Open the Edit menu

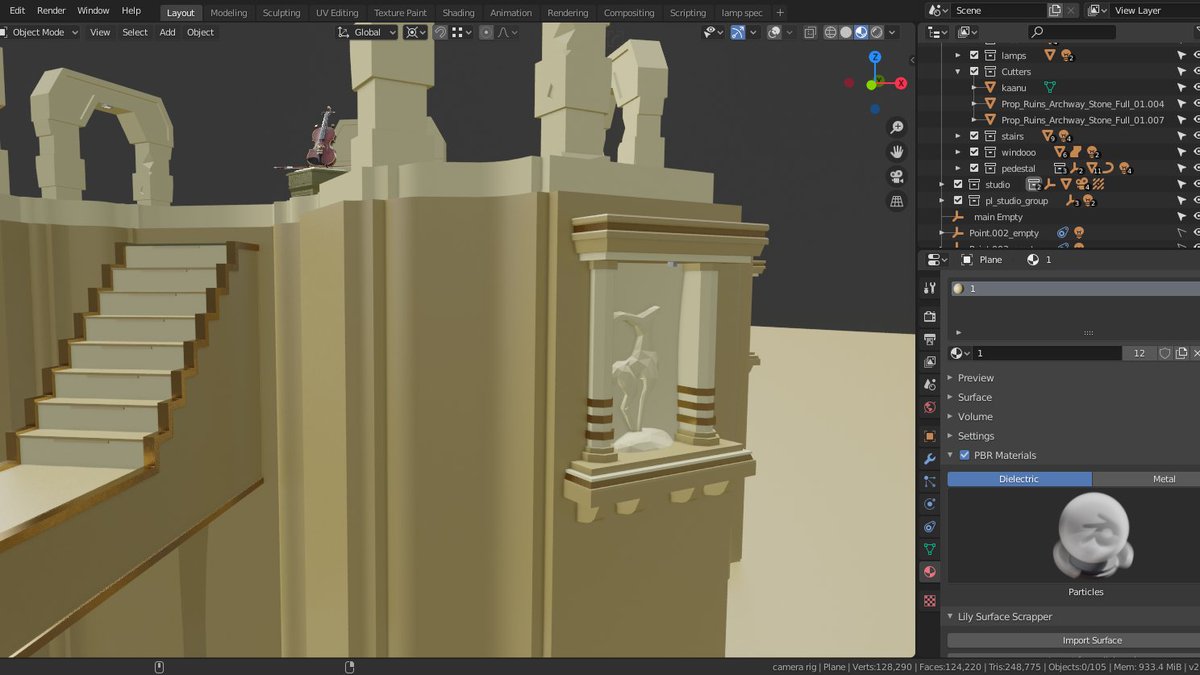pos(17,11)
